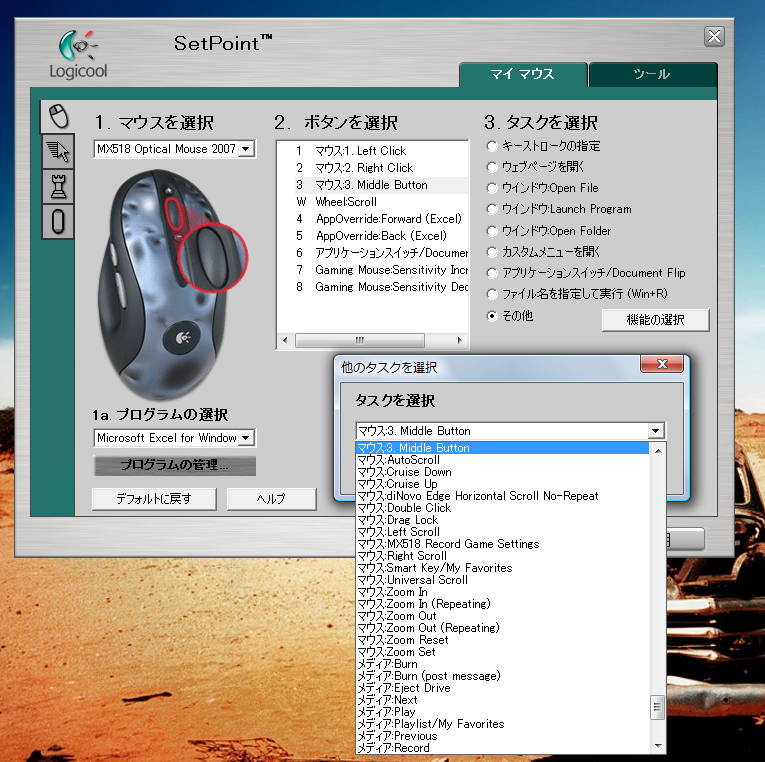Choose Document Flip application switch radio
The width and height of the screenshot is (765, 762).
(x=492, y=273)
